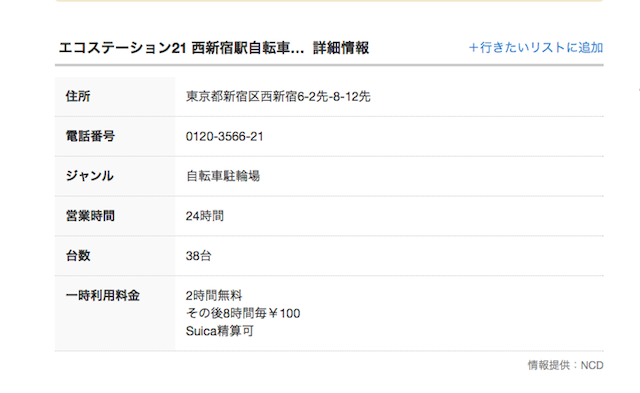The width and height of the screenshot is (640, 393).
Task: Click the 電話番号 row label
Action: [90, 136]
